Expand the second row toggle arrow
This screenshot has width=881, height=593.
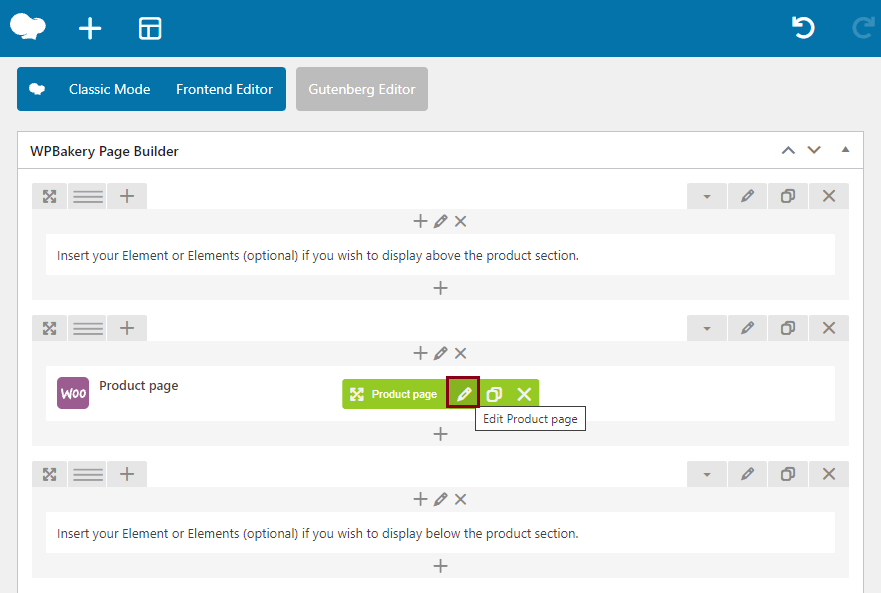[x=707, y=328]
